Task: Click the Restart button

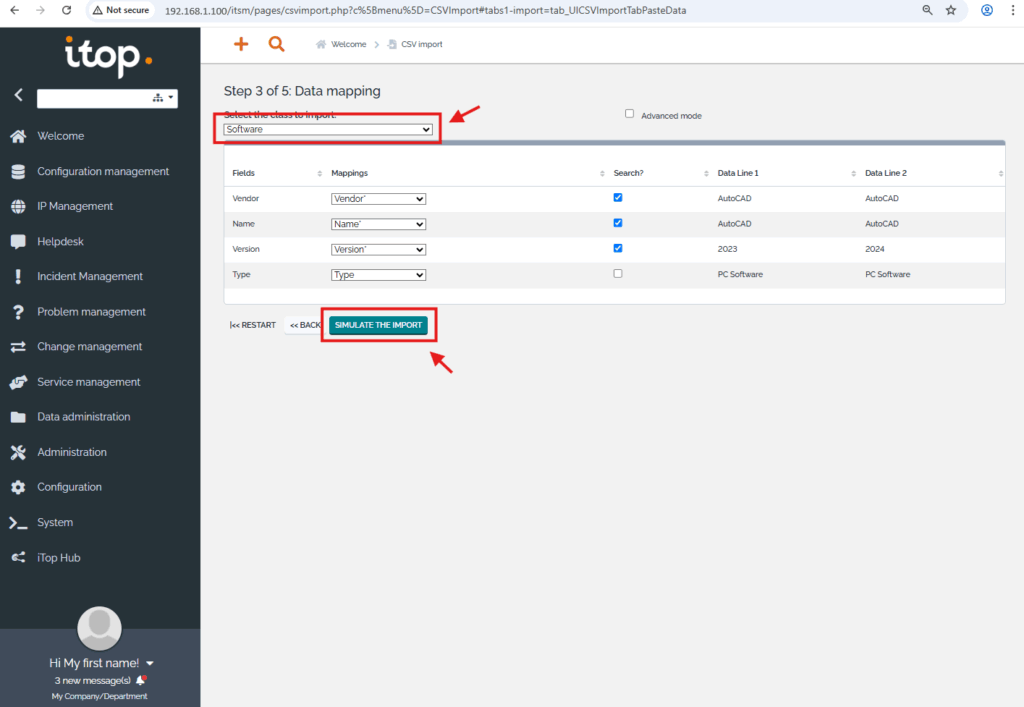Action: click(252, 325)
